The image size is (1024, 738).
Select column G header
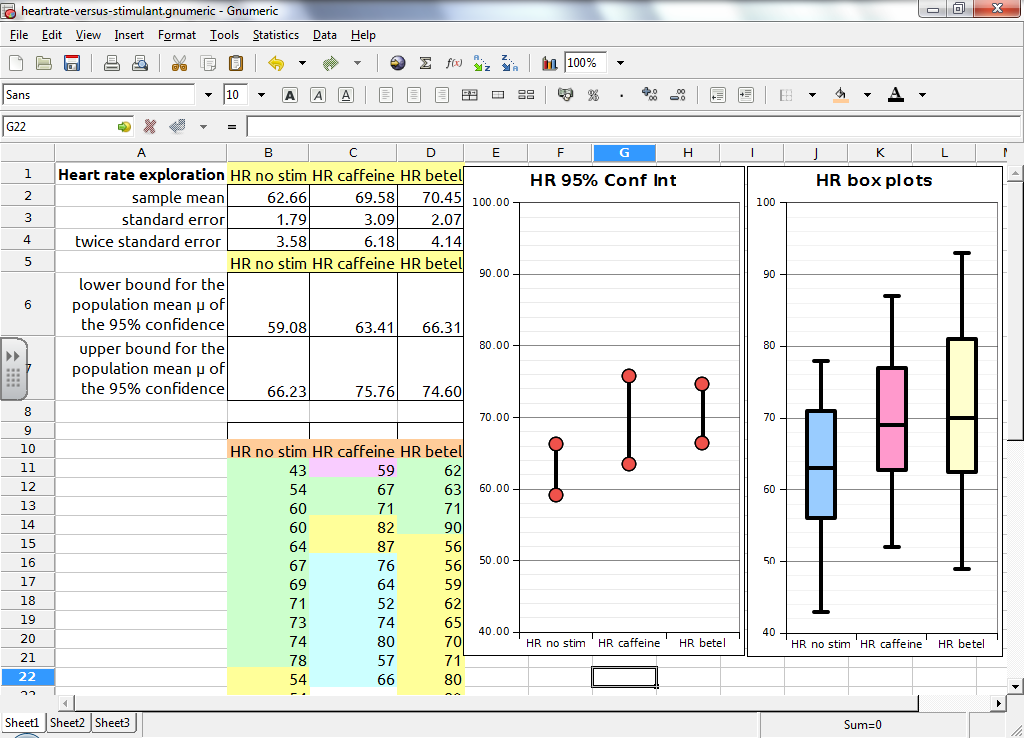tap(624, 153)
